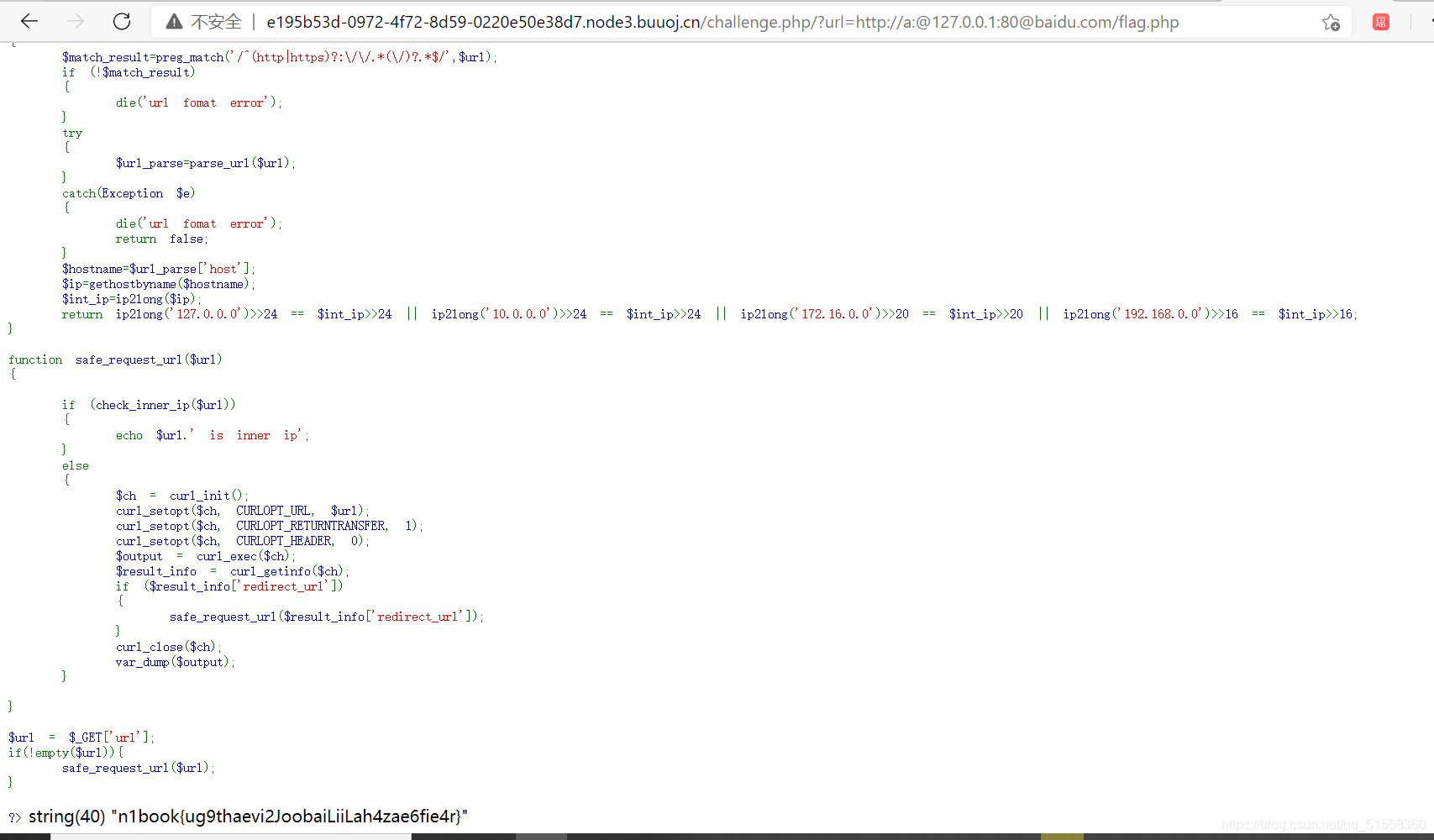
Task: Open the not secure warning icon
Action: pos(174,22)
